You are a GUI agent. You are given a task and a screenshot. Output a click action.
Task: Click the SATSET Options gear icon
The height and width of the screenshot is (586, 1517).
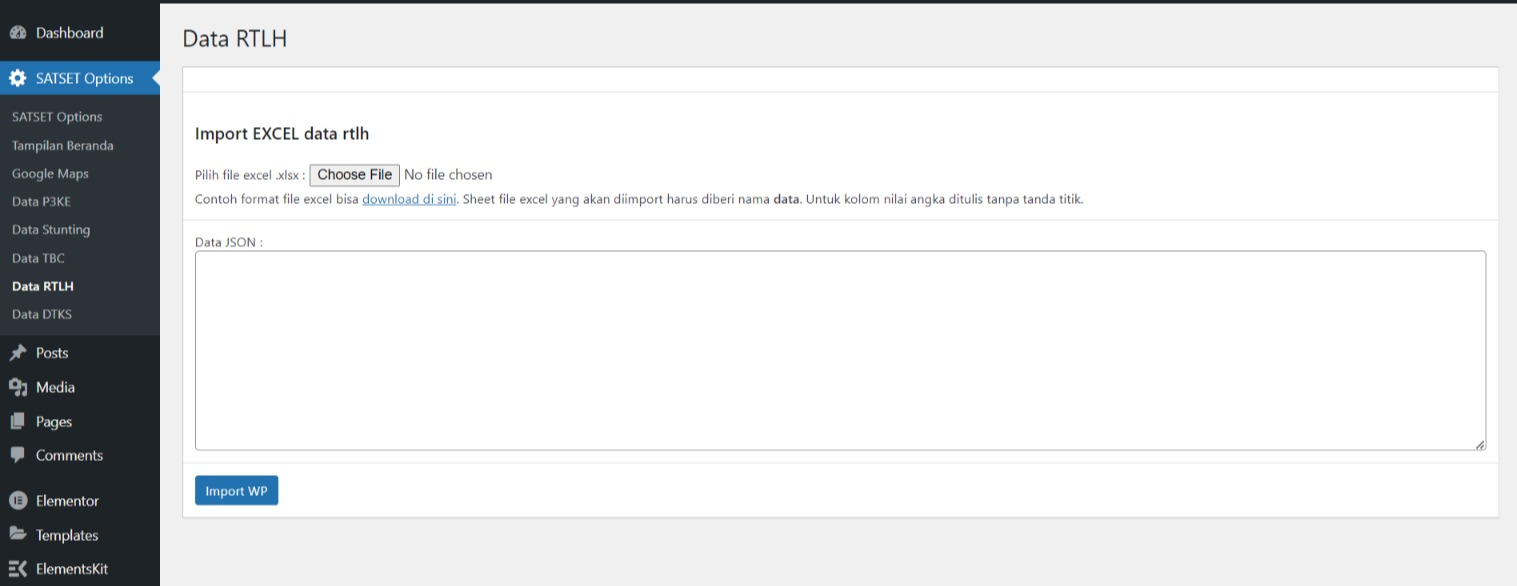tap(18, 78)
